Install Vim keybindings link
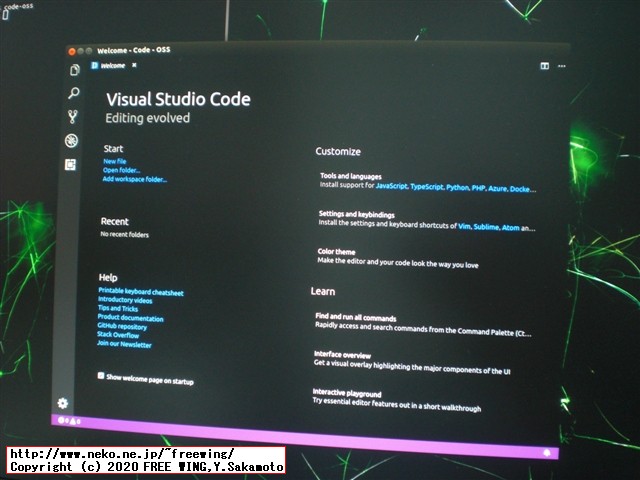The height and width of the screenshot is (480, 640). click(x=464, y=226)
